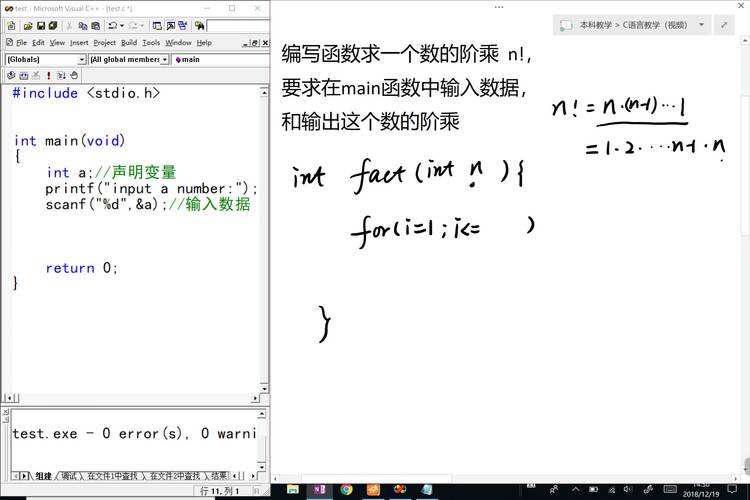Open the Undo history dropdown arrow
The image size is (750, 500).
(x=122, y=25)
